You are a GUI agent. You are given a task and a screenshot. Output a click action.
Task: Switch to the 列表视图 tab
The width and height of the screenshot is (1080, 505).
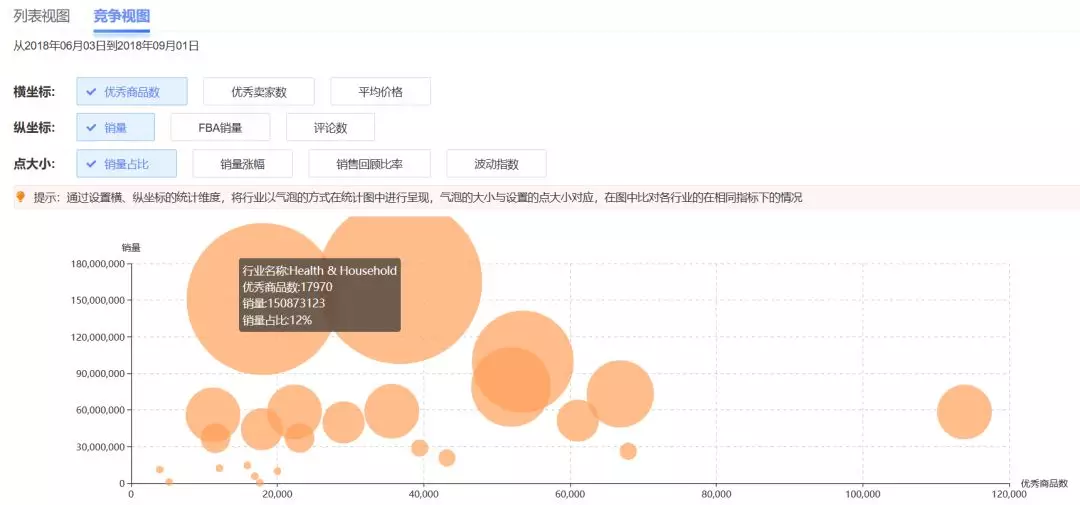41,15
